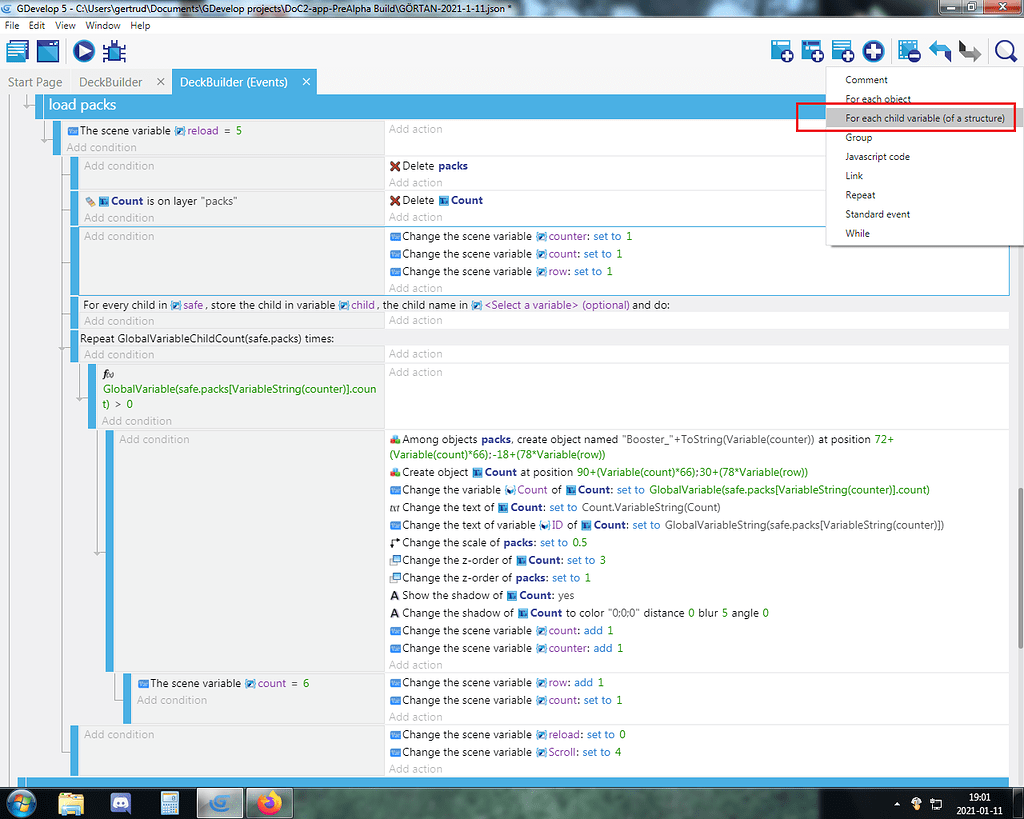Viewport: 1024px width, 819px height.
Task: Add a sub-event using the toolbar icon
Action: [811, 50]
